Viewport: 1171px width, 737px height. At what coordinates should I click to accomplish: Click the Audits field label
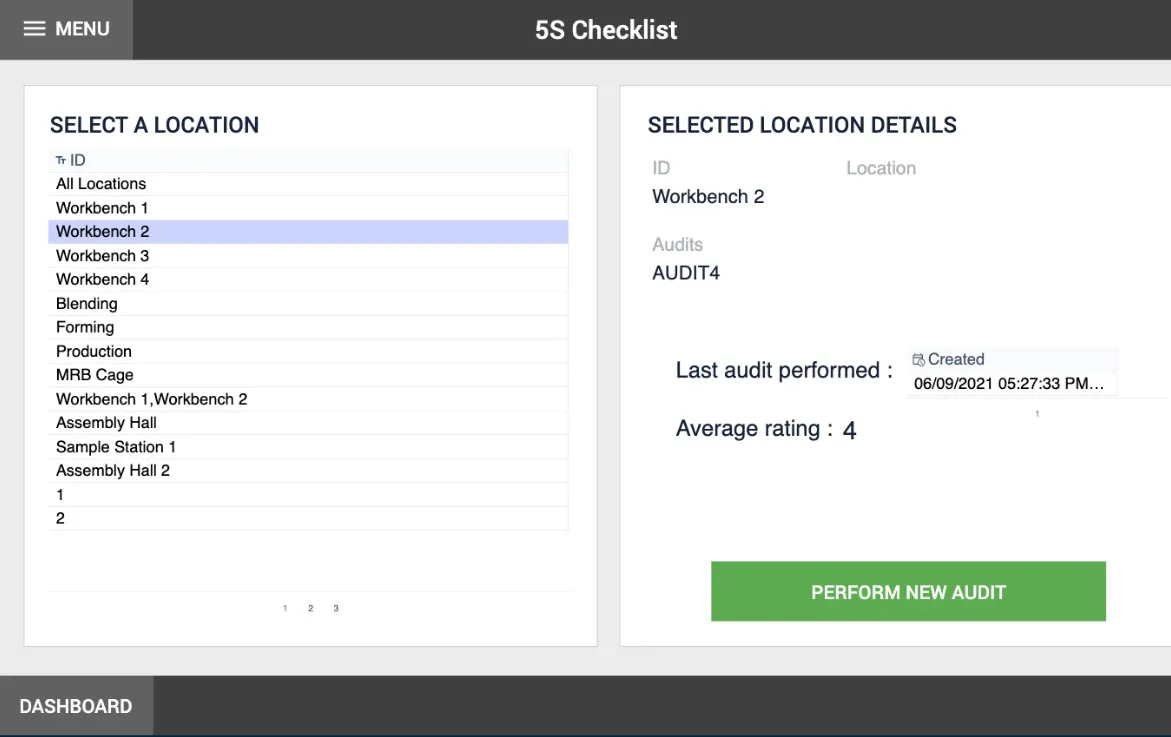[677, 245]
